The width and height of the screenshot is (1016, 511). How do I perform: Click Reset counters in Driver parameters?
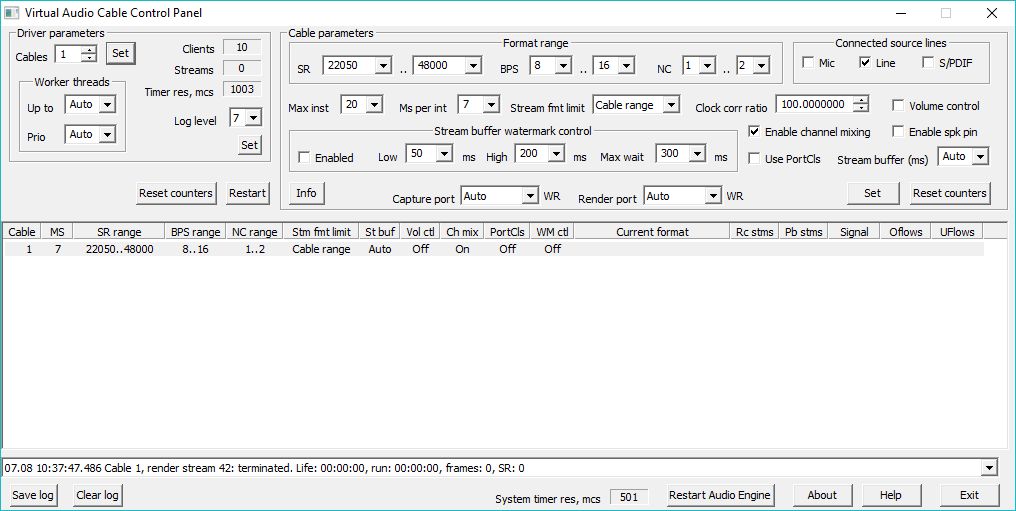[x=176, y=193]
